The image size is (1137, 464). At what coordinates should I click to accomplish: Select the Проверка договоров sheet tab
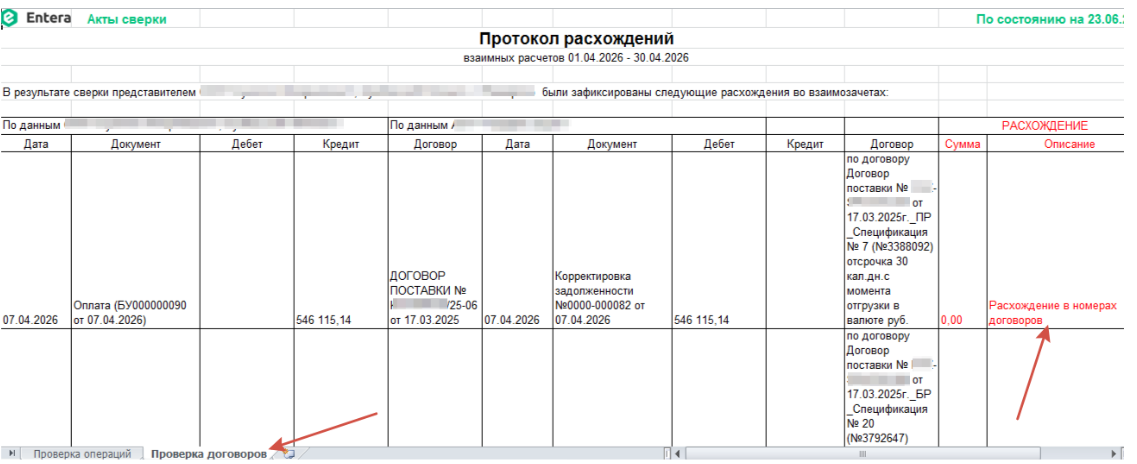click(x=208, y=454)
